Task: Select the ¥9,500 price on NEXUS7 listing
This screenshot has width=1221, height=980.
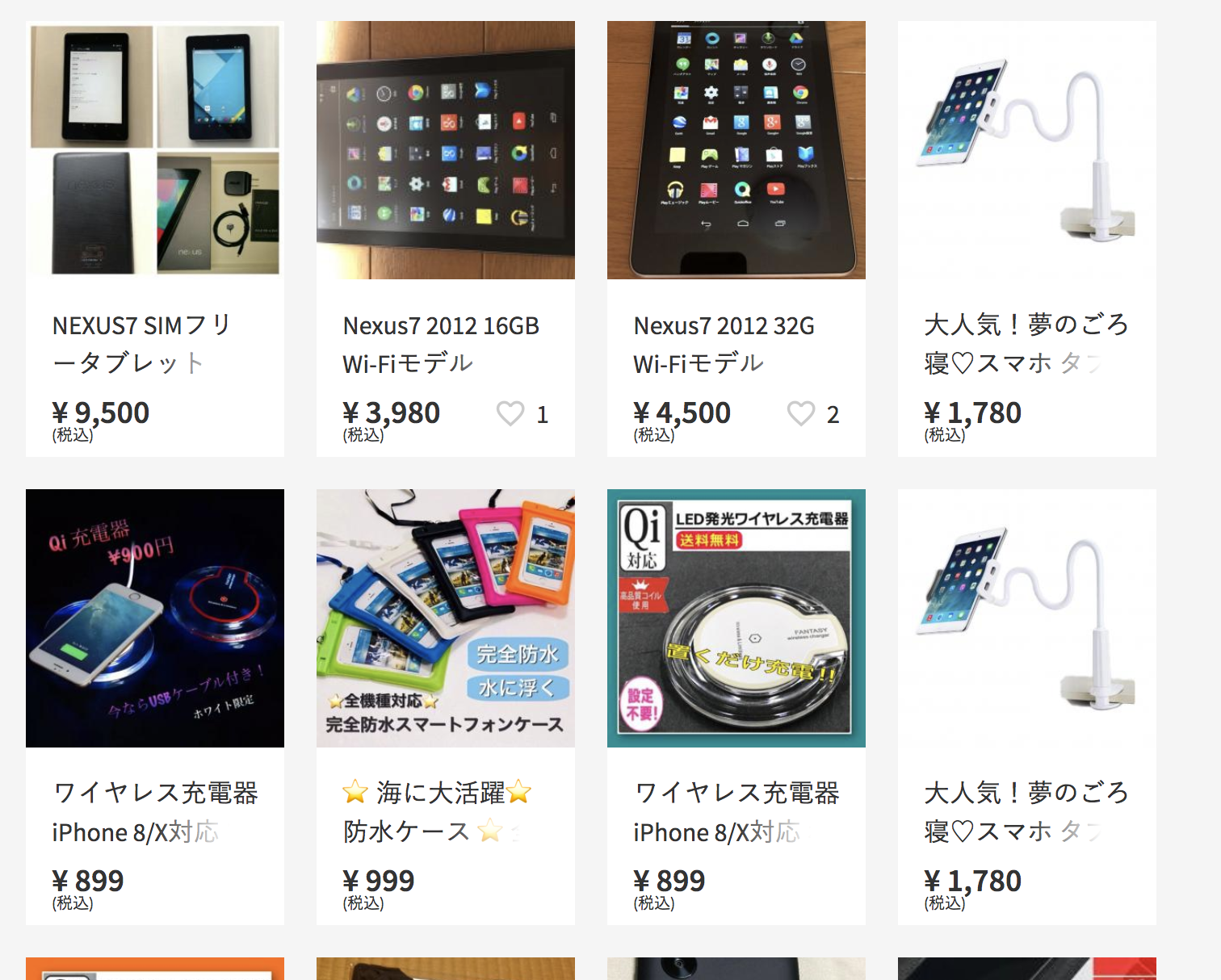Action: click(x=100, y=413)
